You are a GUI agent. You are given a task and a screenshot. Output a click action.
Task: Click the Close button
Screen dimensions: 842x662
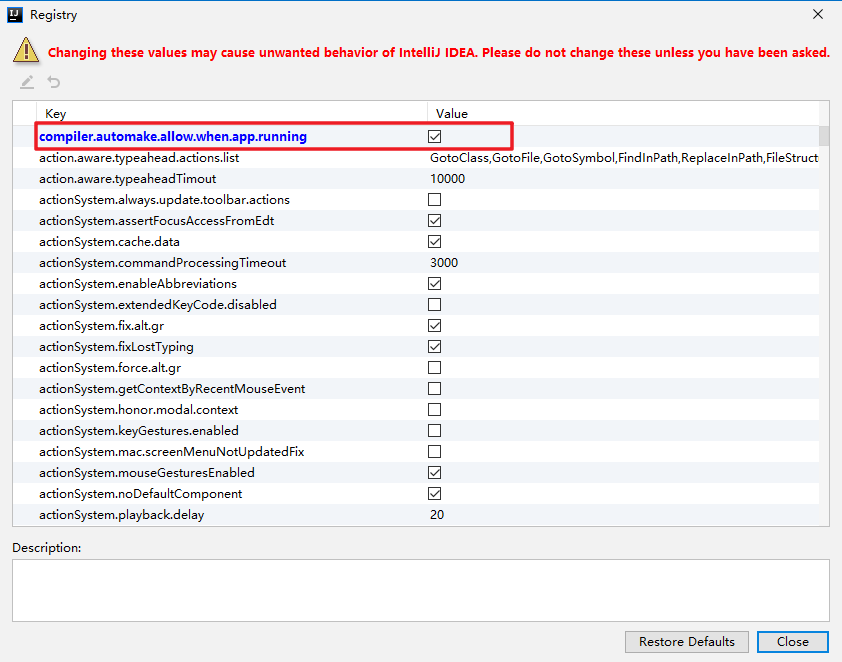[793, 642]
